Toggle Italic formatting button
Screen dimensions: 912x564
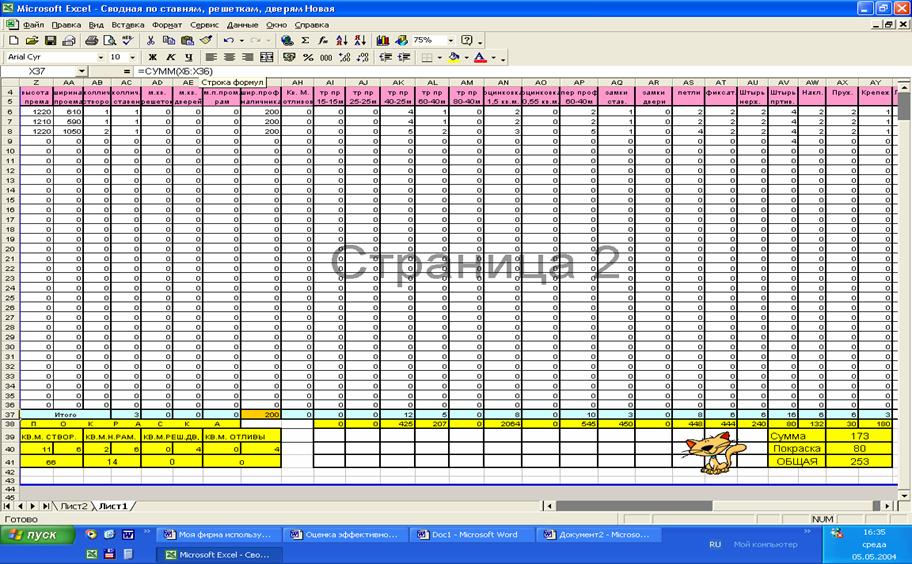pyautogui.click(x=170, y=58)
